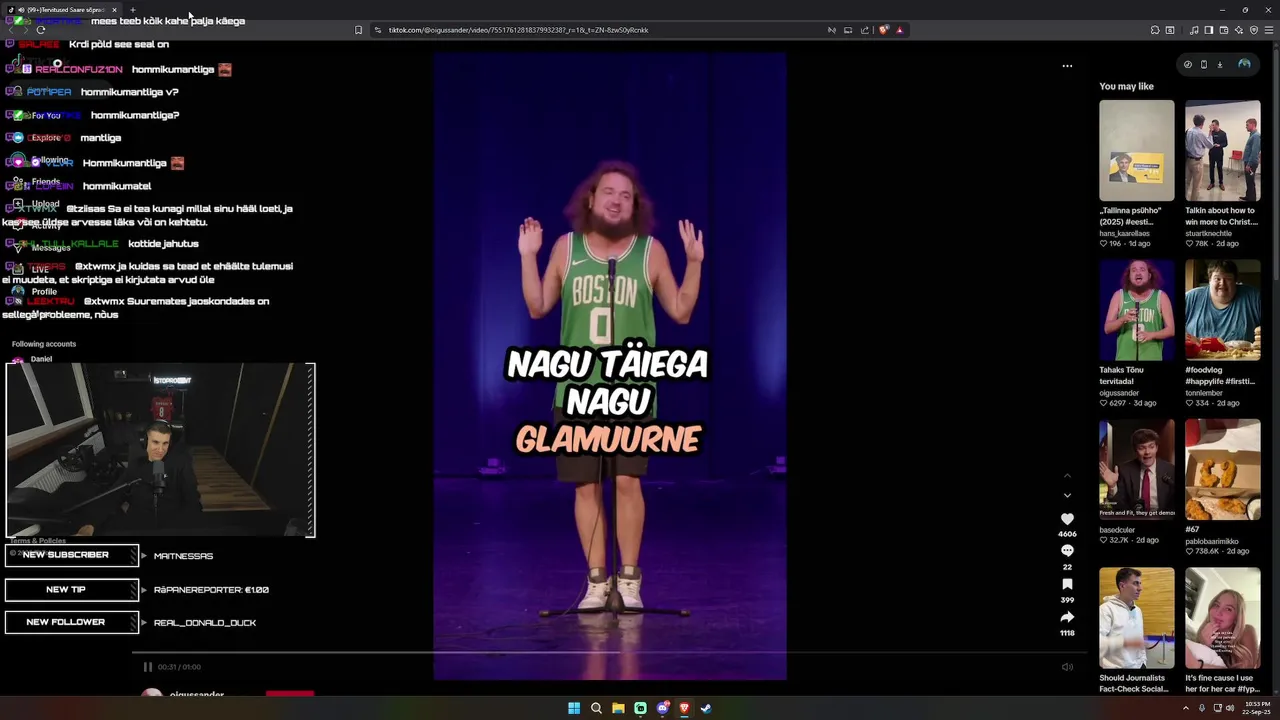Open comments with the speech bubble icon

point(1067,551)
